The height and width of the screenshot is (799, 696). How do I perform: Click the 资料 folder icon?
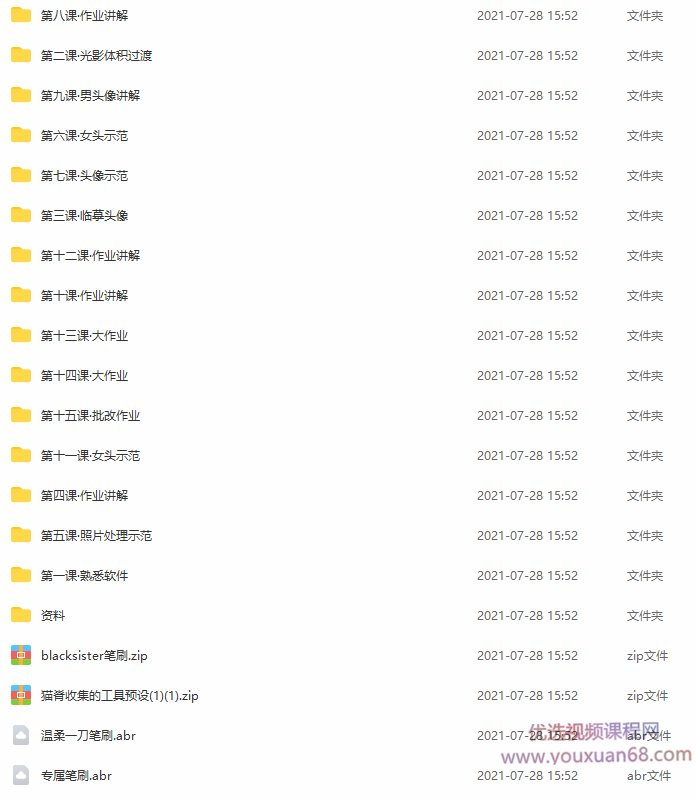[x=21, y=615]
